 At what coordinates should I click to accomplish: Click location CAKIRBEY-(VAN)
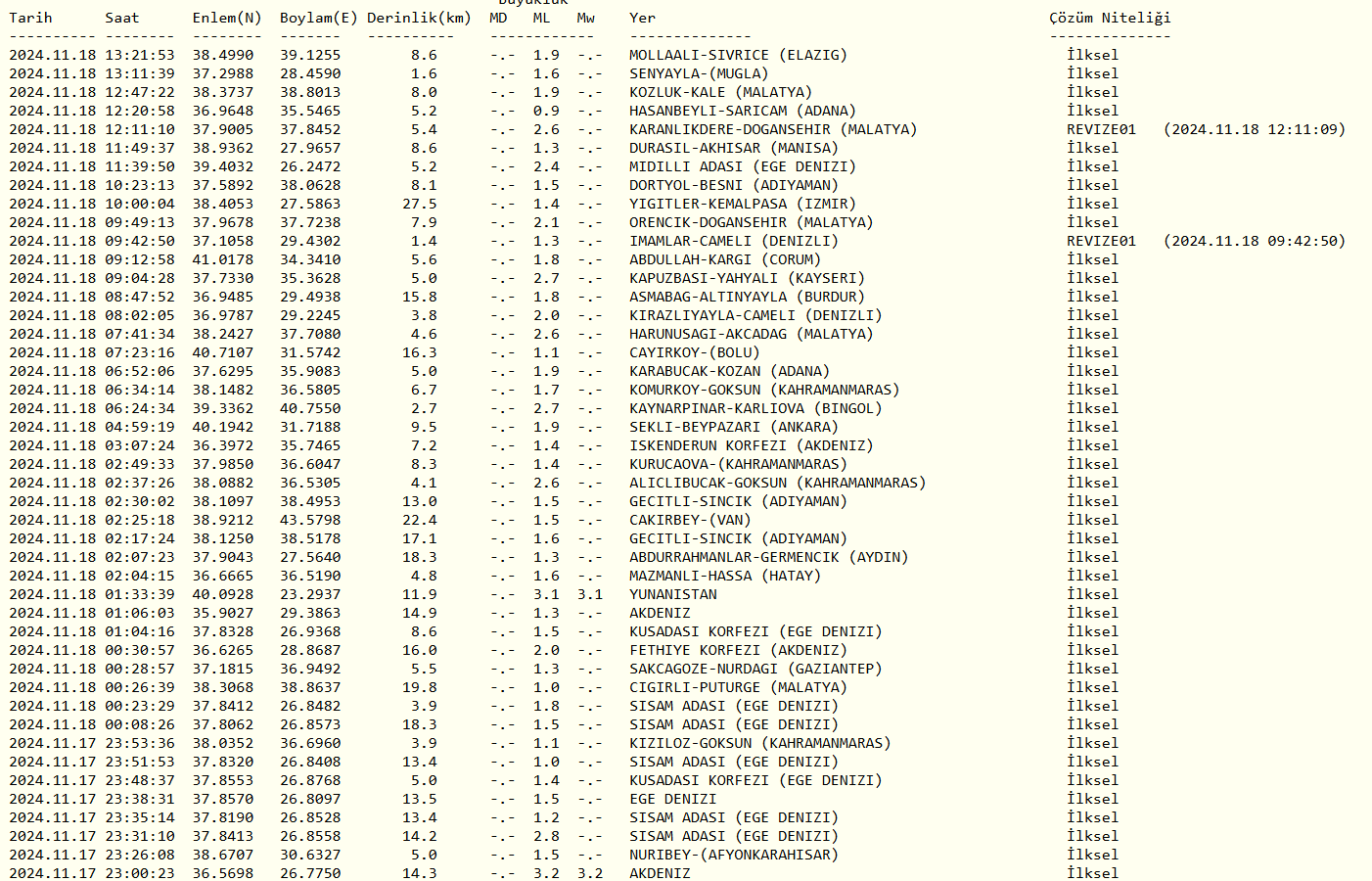coord(691,520)
